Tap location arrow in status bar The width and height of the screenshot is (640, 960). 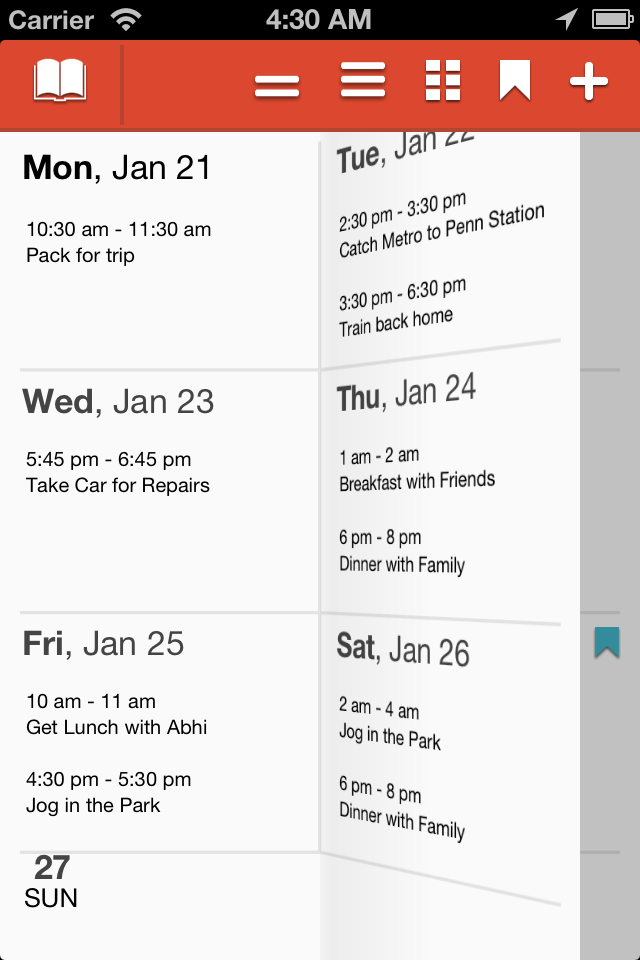pyautogui.click(x=567, y=18)
